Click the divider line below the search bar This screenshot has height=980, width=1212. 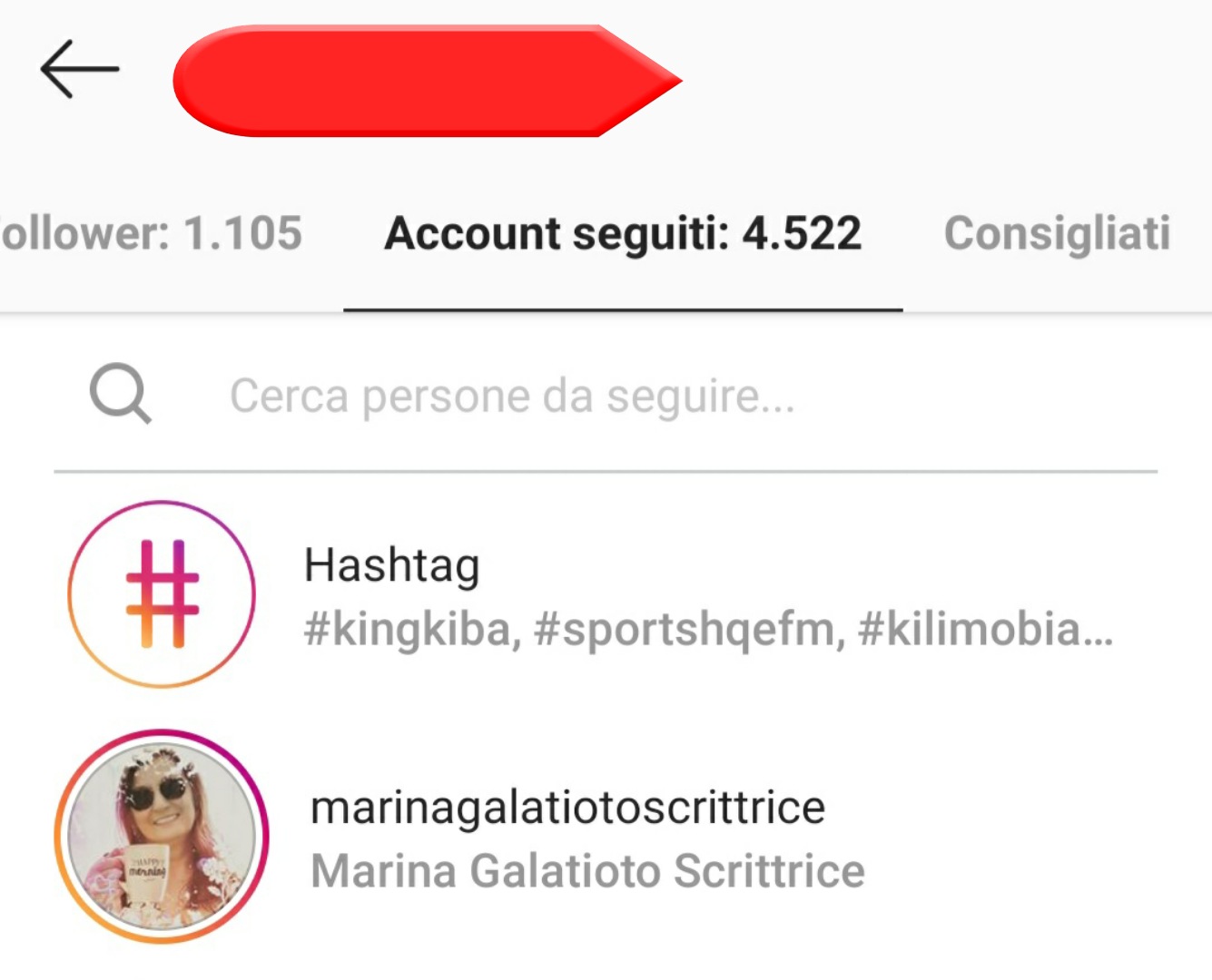point(606,471)
